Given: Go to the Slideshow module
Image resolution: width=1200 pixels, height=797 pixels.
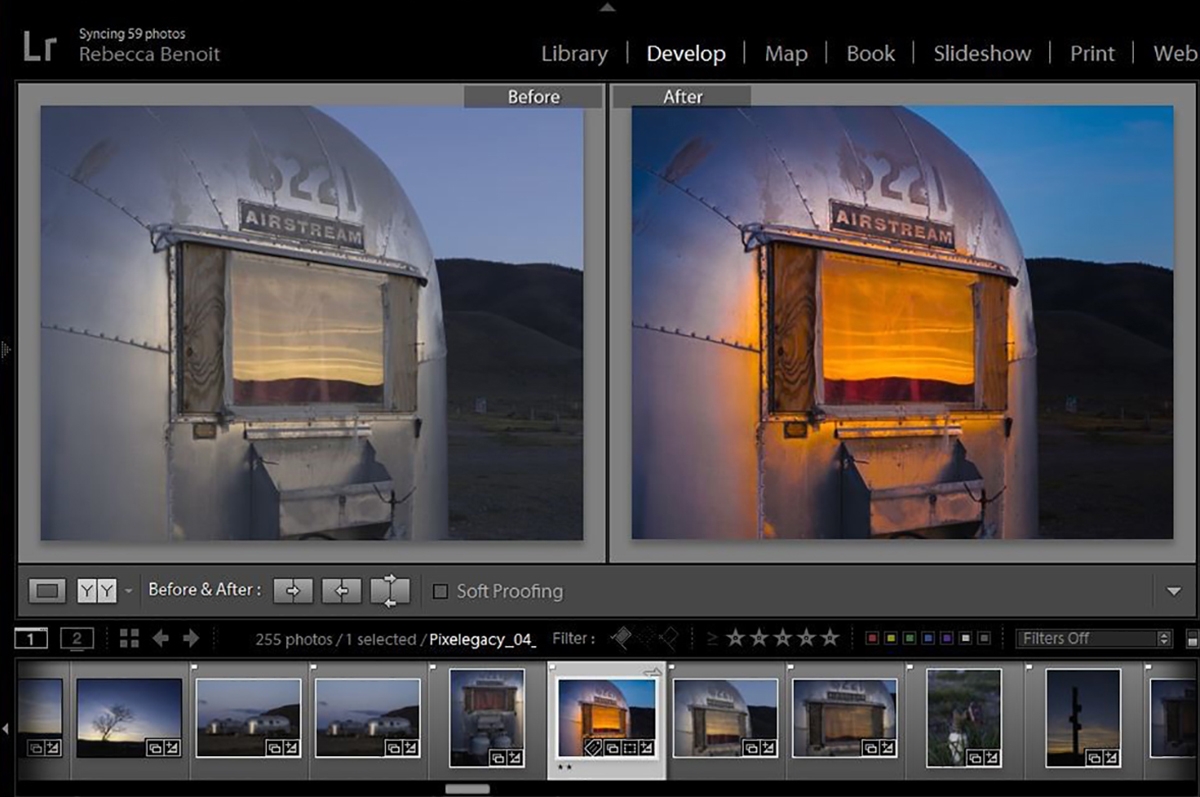Looking at the screenshot, I should click(982, 53).
